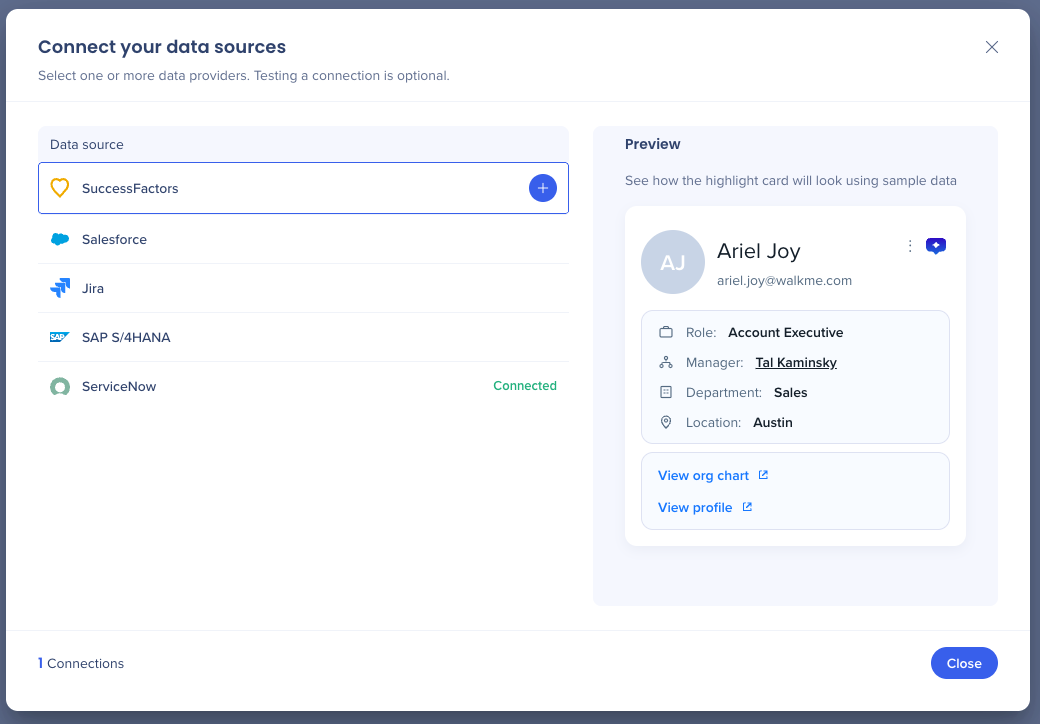Click the plus button to add SuccessFactors
Screen dimensions: 1040x724
tap(543, 188)
